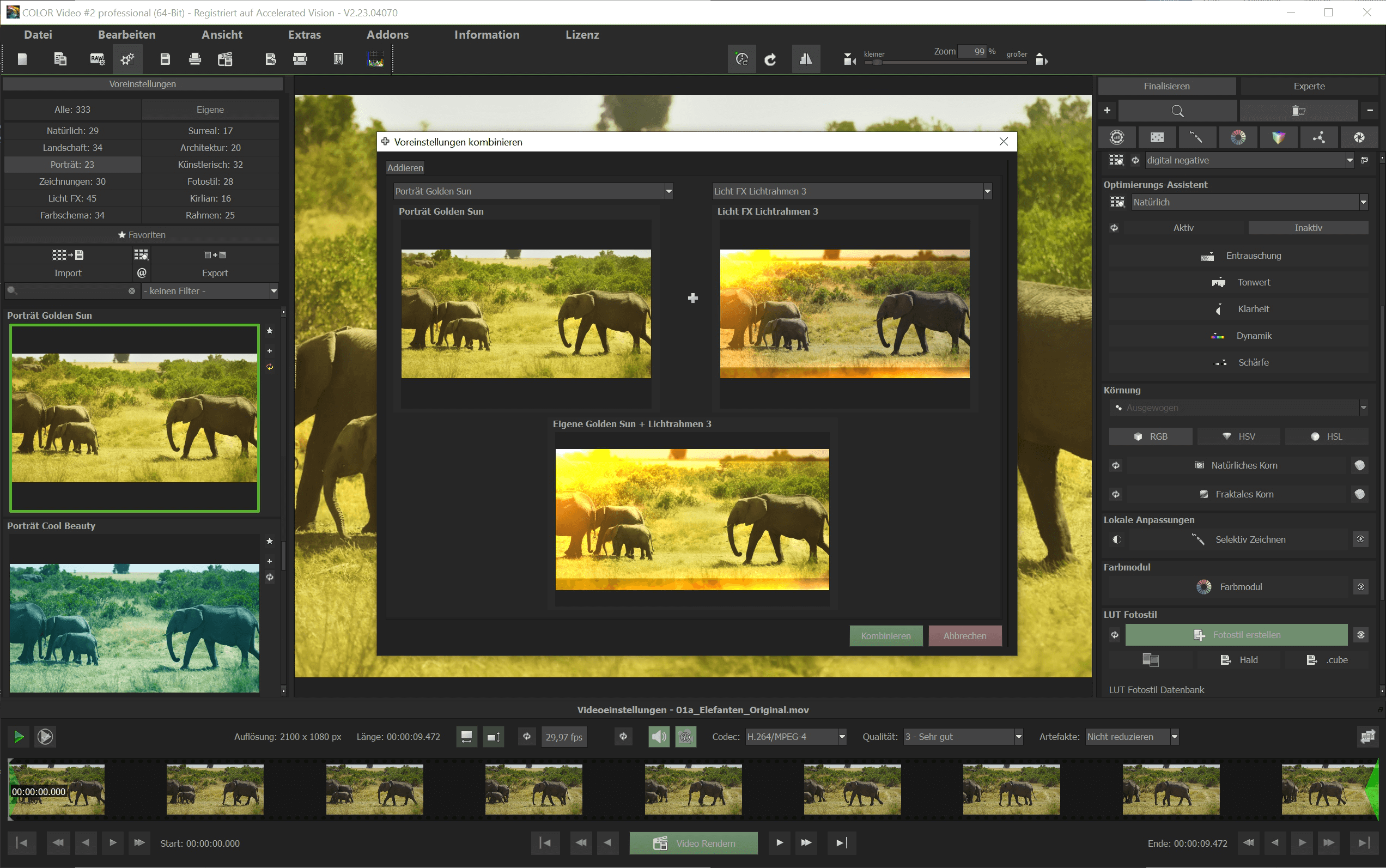The image size is (1386, 868).
Task: Open the RAW development tool
Action: 97,58
